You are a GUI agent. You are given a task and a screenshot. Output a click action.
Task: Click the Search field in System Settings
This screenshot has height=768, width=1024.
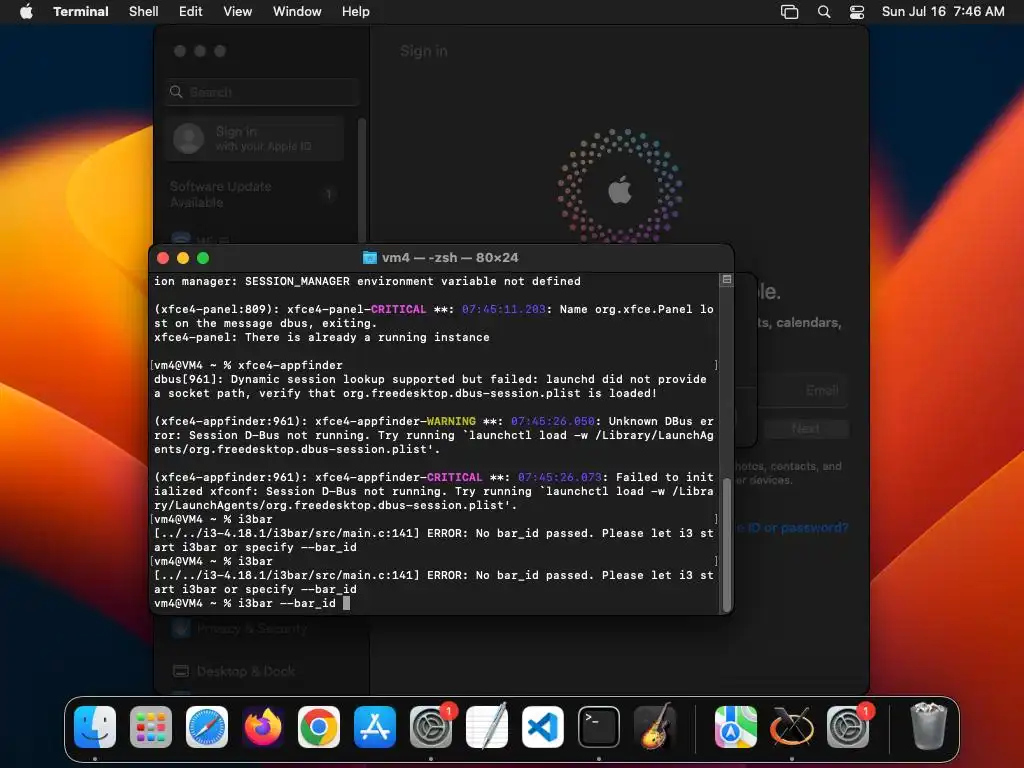(262, 92)
